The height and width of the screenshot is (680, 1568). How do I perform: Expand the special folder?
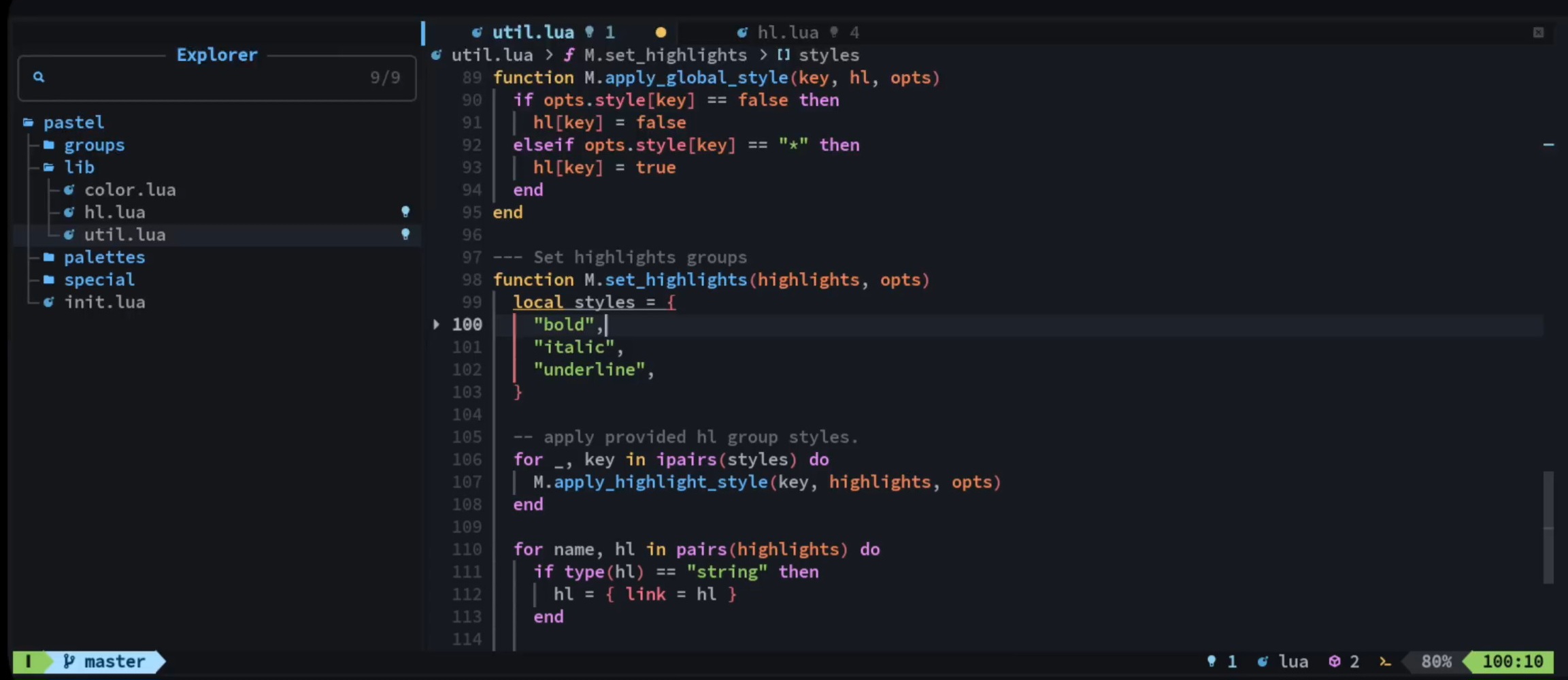pyautogui.click(x=99, y=280)
